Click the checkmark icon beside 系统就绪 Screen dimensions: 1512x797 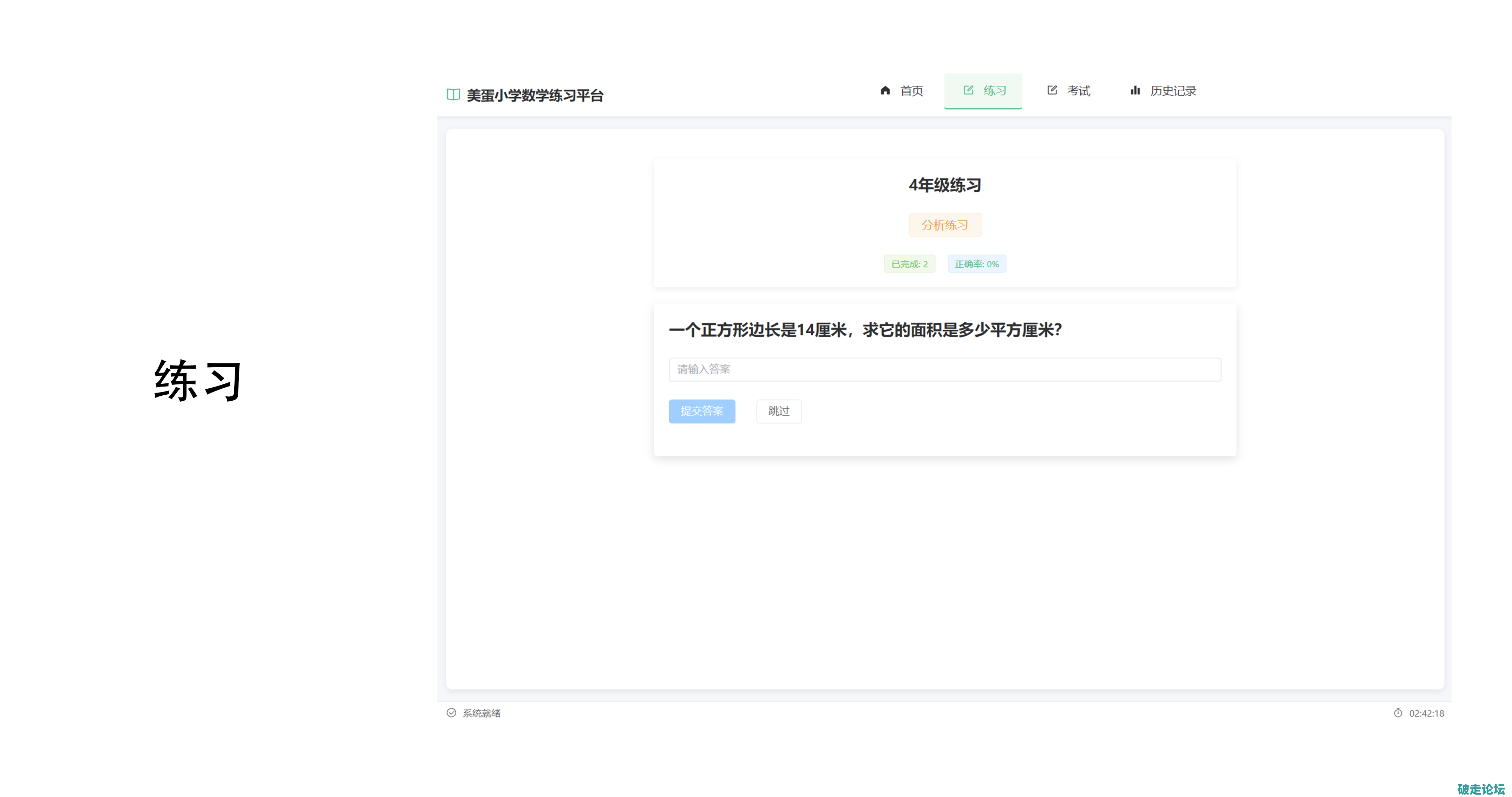tap(451, 713)
